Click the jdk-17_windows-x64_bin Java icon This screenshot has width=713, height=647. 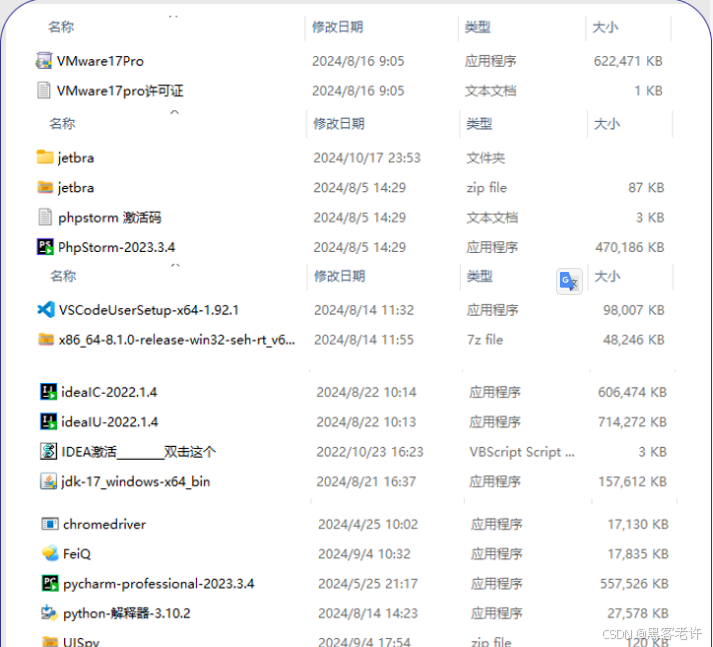(x=48, y=481)
